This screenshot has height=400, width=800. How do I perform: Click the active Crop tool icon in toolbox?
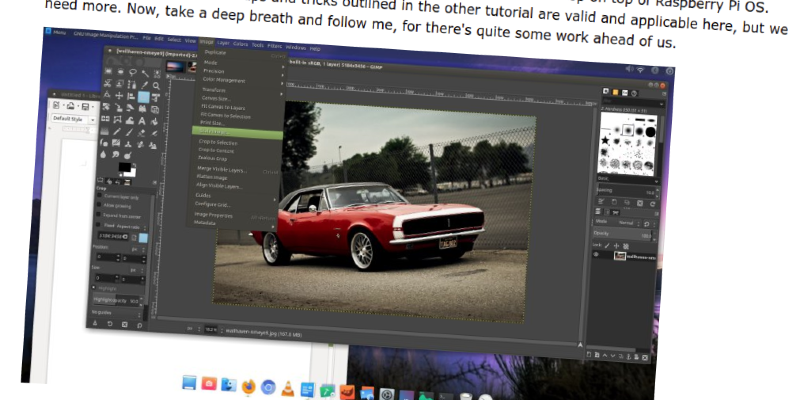[x=143, y=97]
